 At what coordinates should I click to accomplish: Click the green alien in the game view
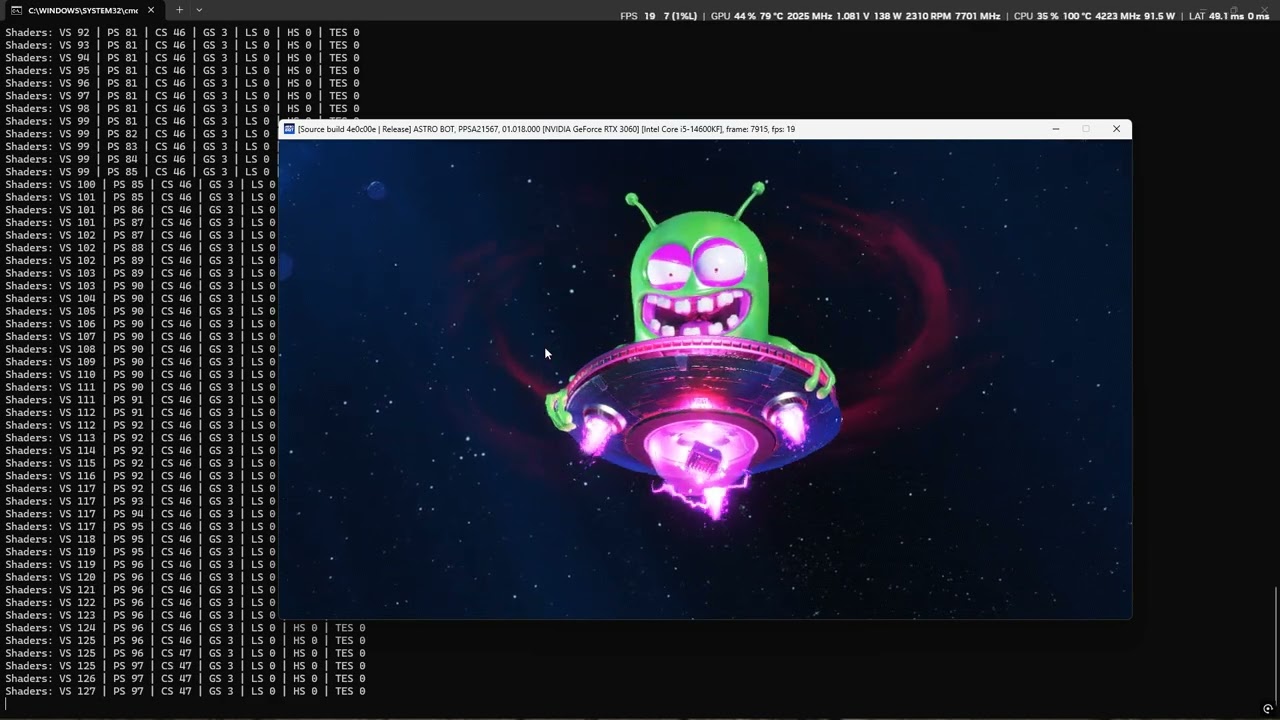(x=698, y=275)
